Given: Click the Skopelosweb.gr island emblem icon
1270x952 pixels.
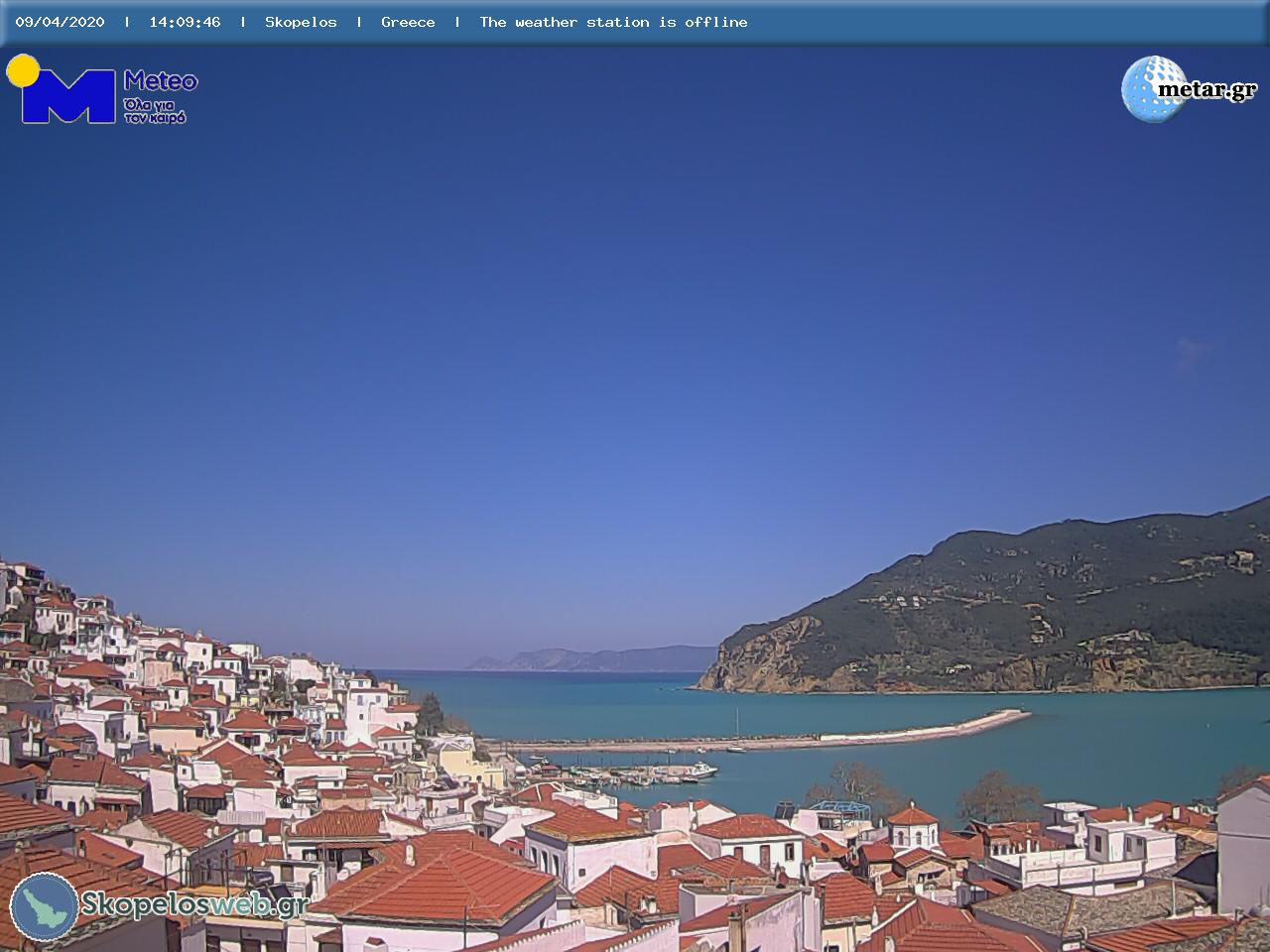Looking at the screenshot, I should (45, 906).
